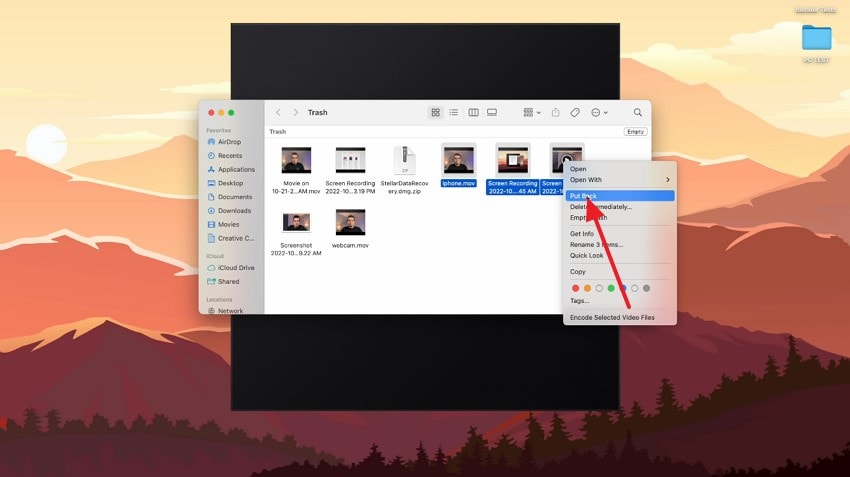850x477 pixels.
Task: Switch to column view
Action: [x=473, y=112]
